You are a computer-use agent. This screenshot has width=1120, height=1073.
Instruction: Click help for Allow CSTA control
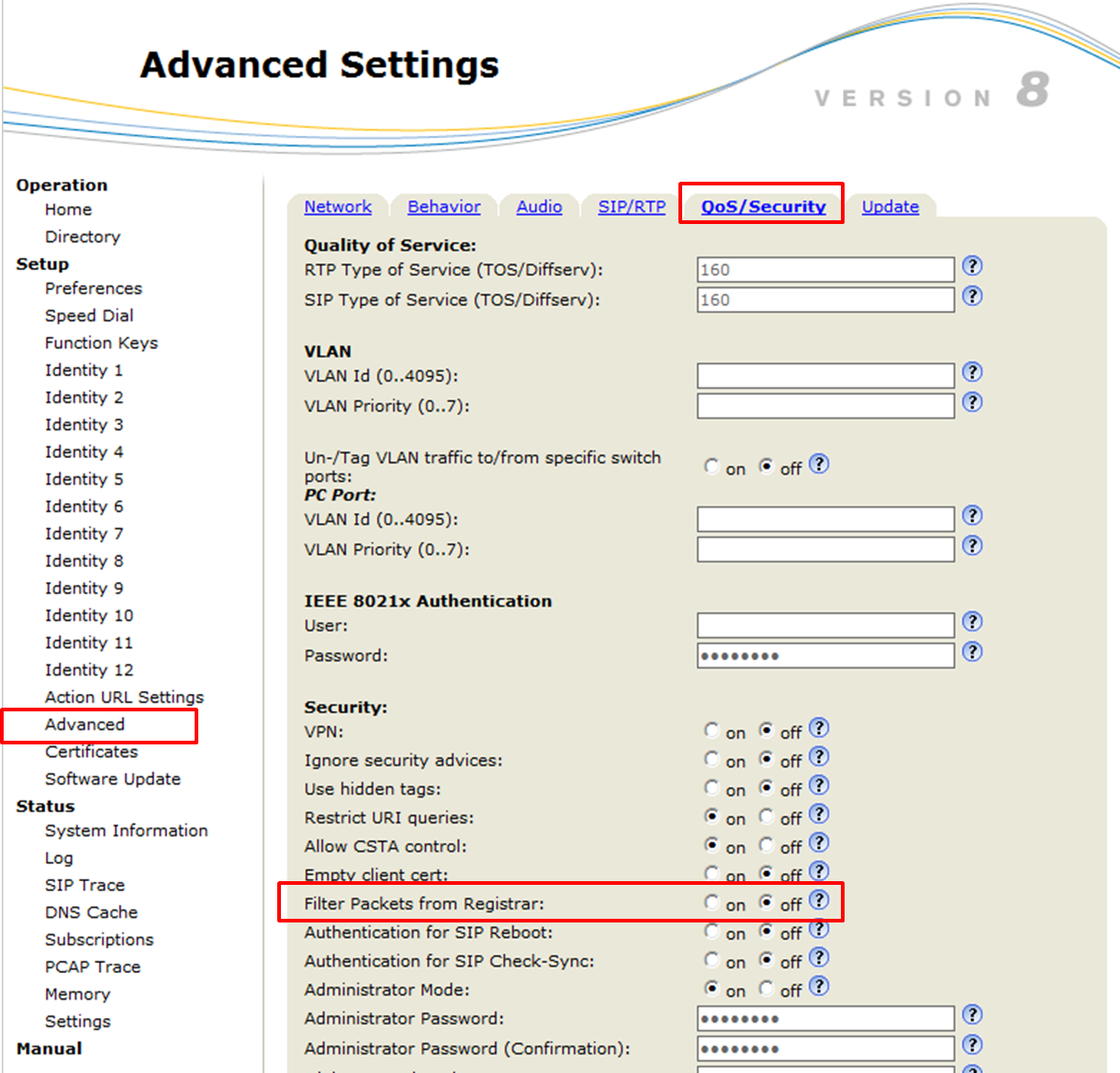[x=819, y=843]
